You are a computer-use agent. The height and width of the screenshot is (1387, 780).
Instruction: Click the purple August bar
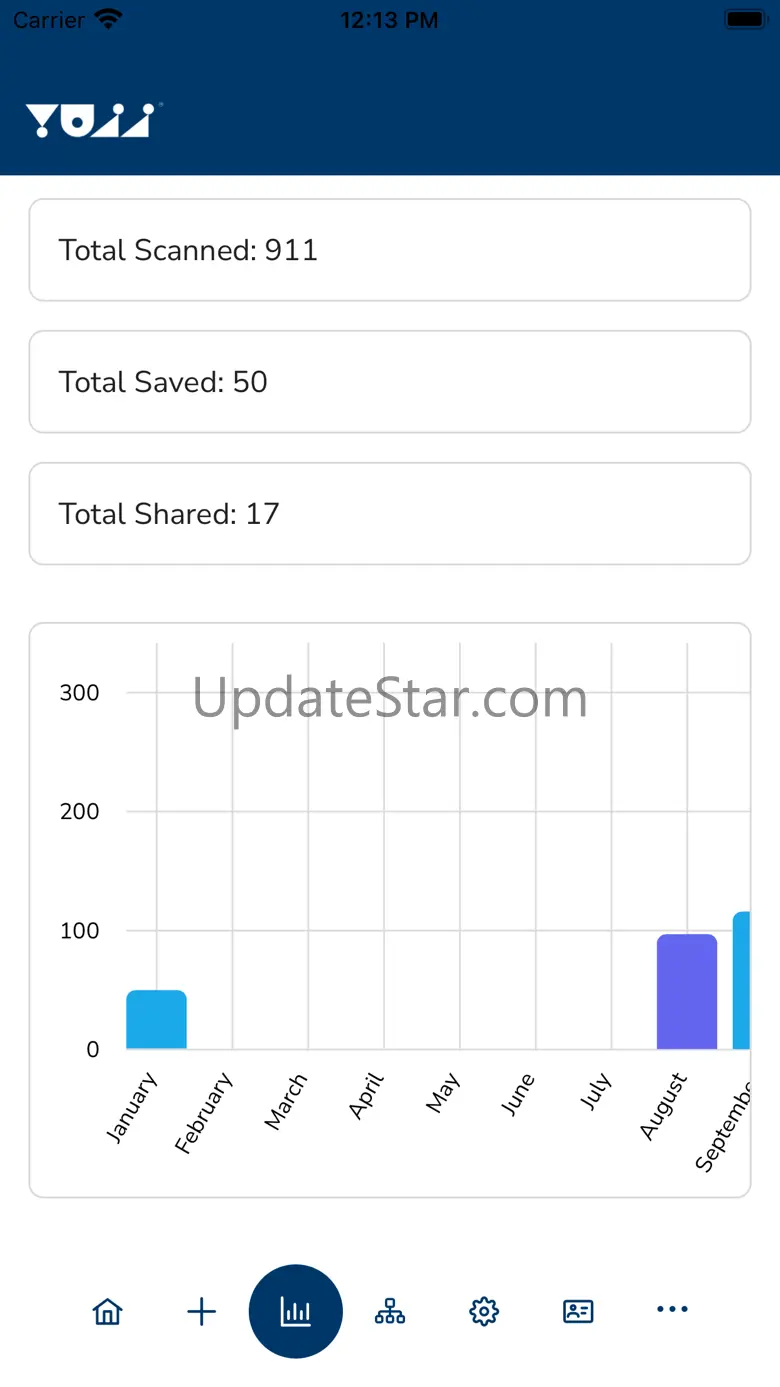click(687, 992)
